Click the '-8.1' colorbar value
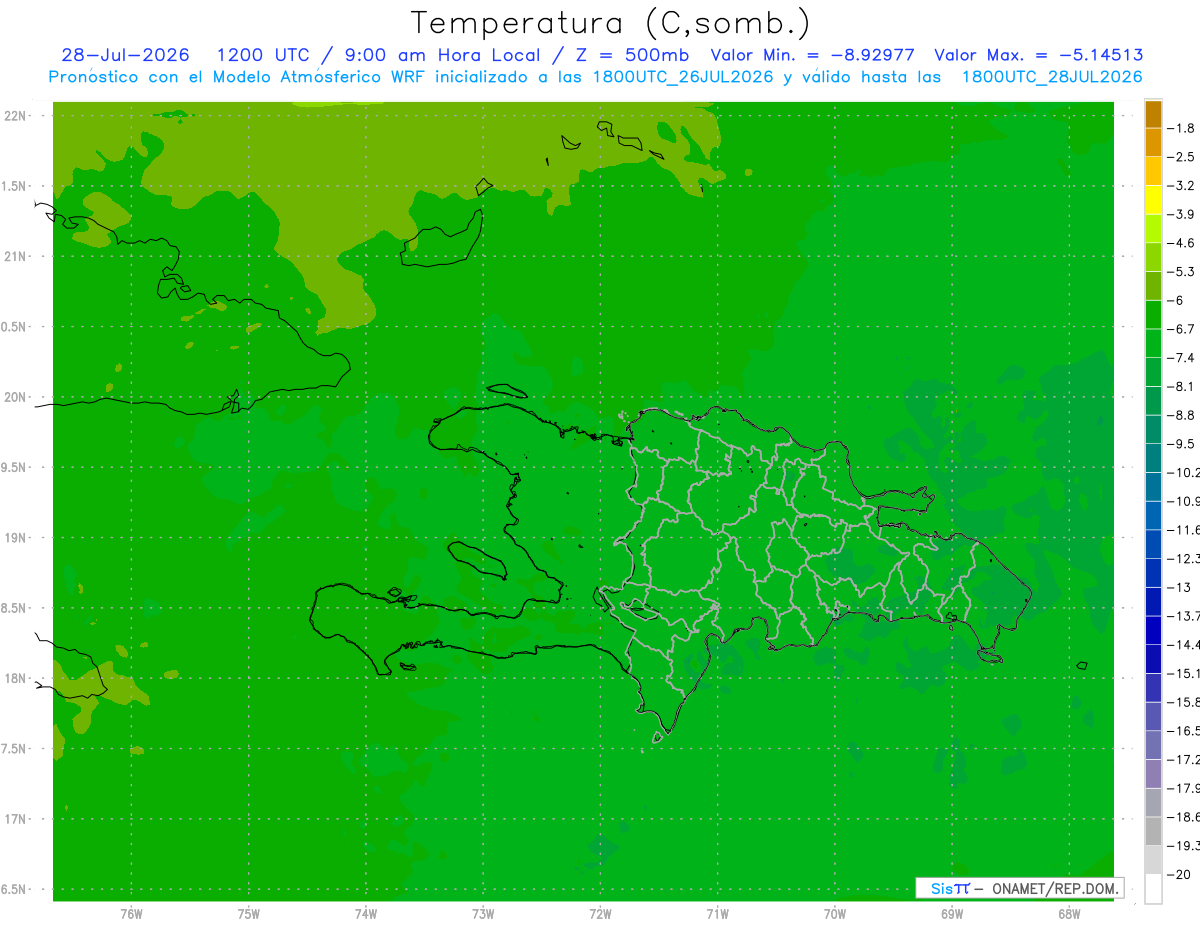Image resolution: width=1200 pixels, height=927 pixels. tap(1183, 386)
